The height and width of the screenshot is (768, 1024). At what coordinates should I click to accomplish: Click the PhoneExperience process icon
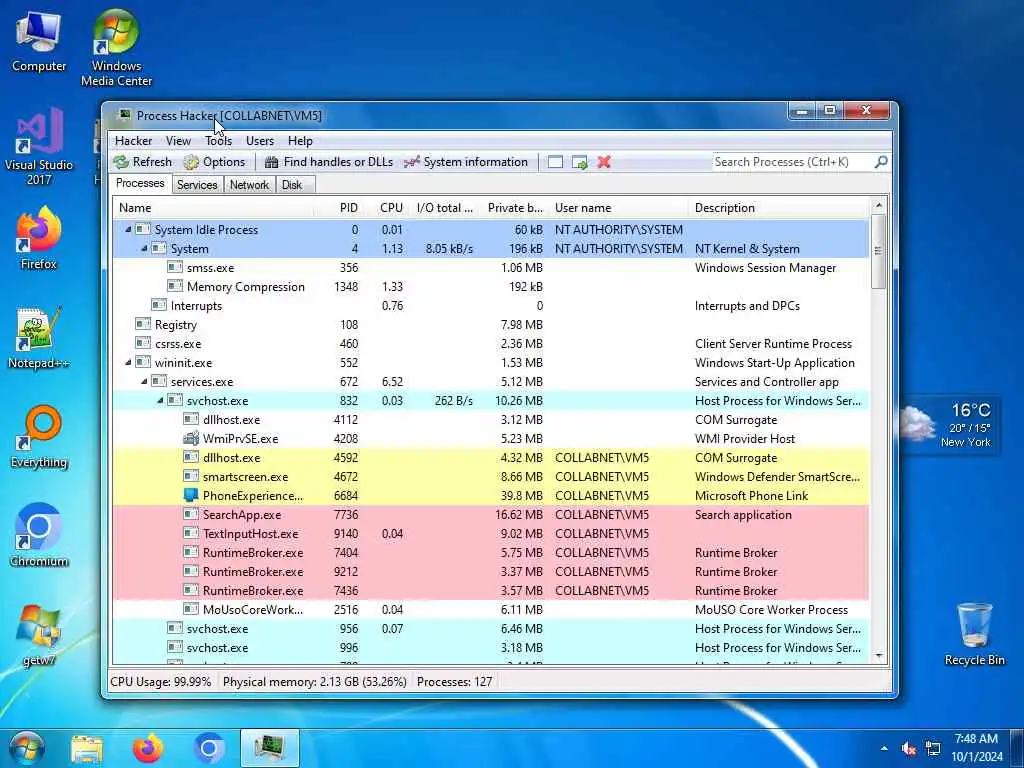click(x=191, y=495)
